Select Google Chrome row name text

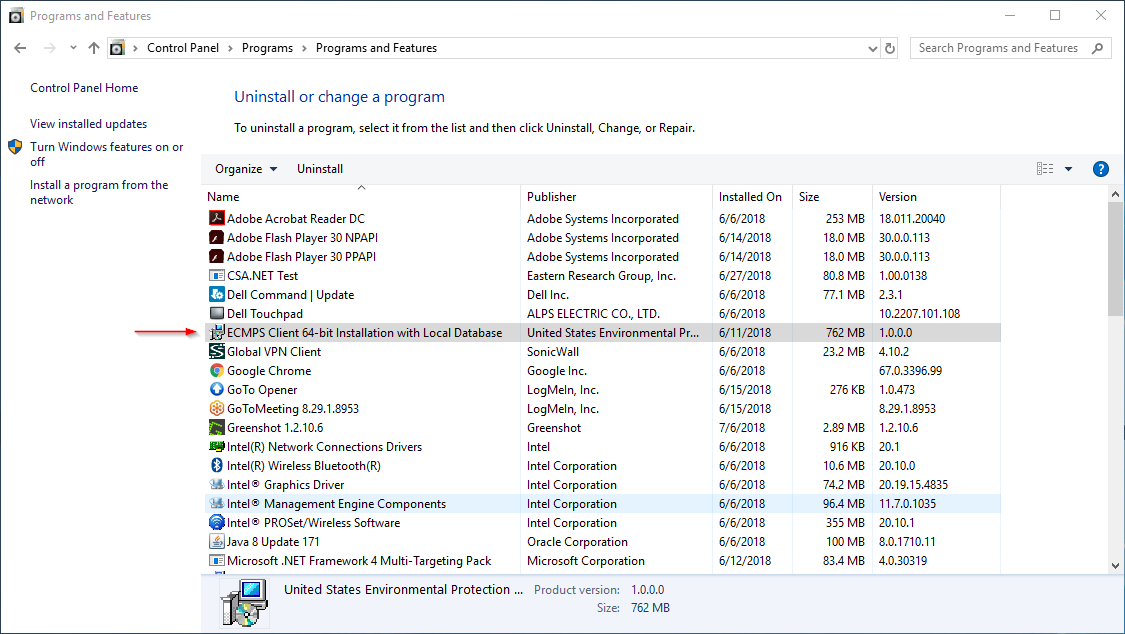pyautogui.click(x=269, y=371)
